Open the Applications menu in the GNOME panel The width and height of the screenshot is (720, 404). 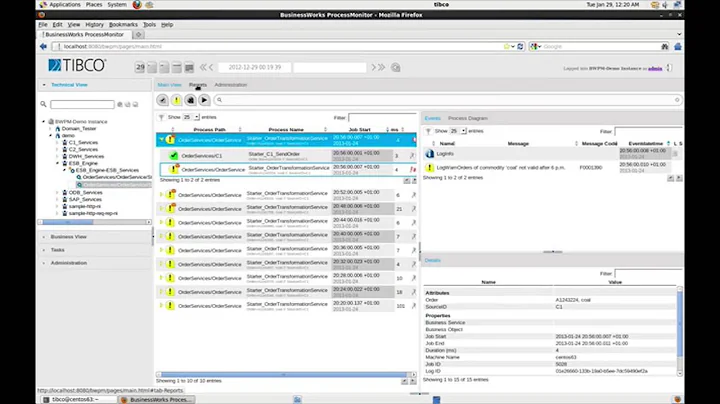pos(64,5)
